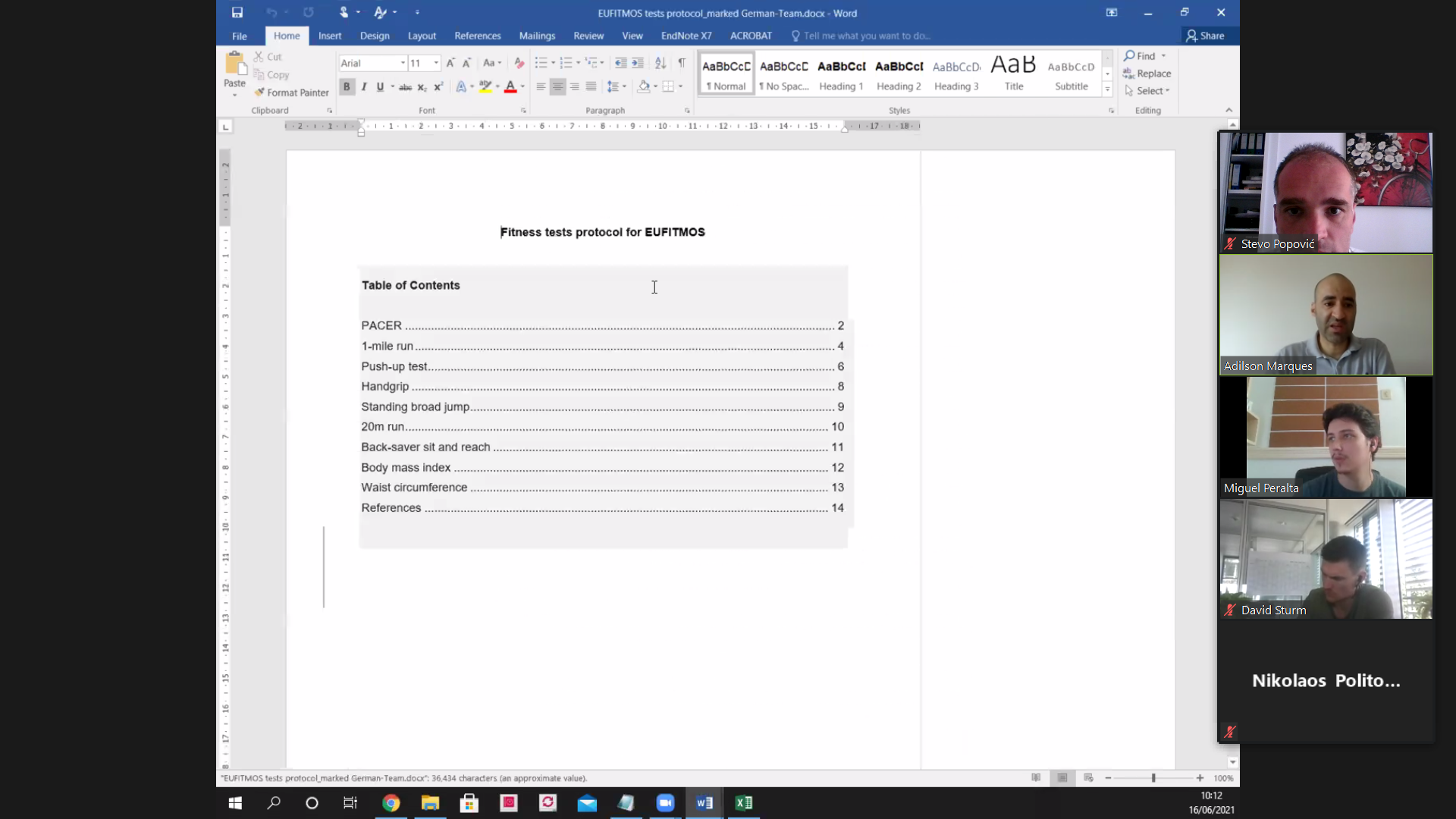
Task: Expand the Styles gallery More arrow
Action: tap(1107, 89)
